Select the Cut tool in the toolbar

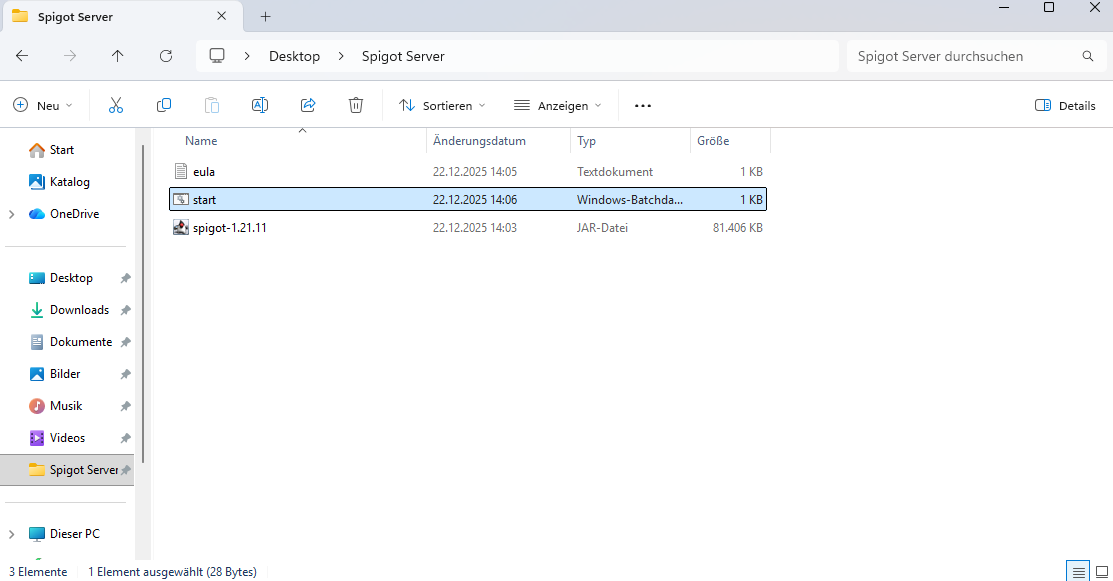tap(116, 105)
